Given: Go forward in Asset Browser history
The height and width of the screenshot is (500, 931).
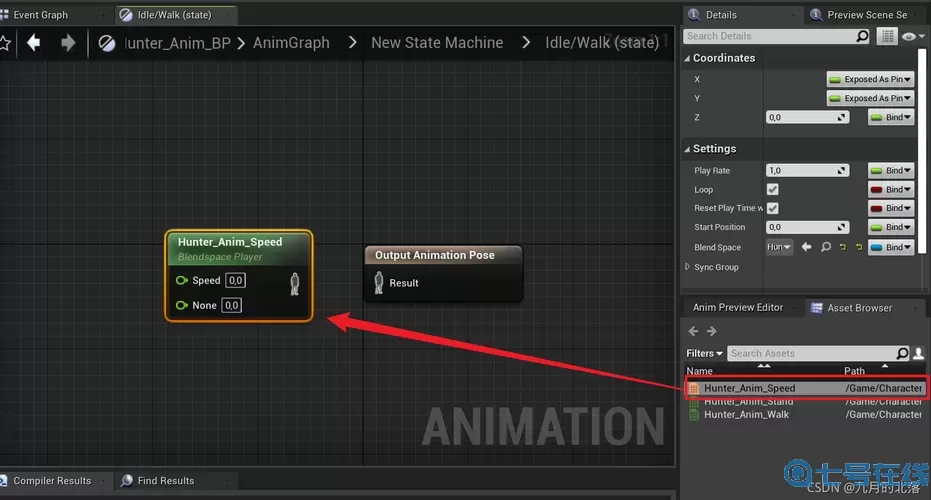Looking at the screenshot, I should click(x=712, y=331).
